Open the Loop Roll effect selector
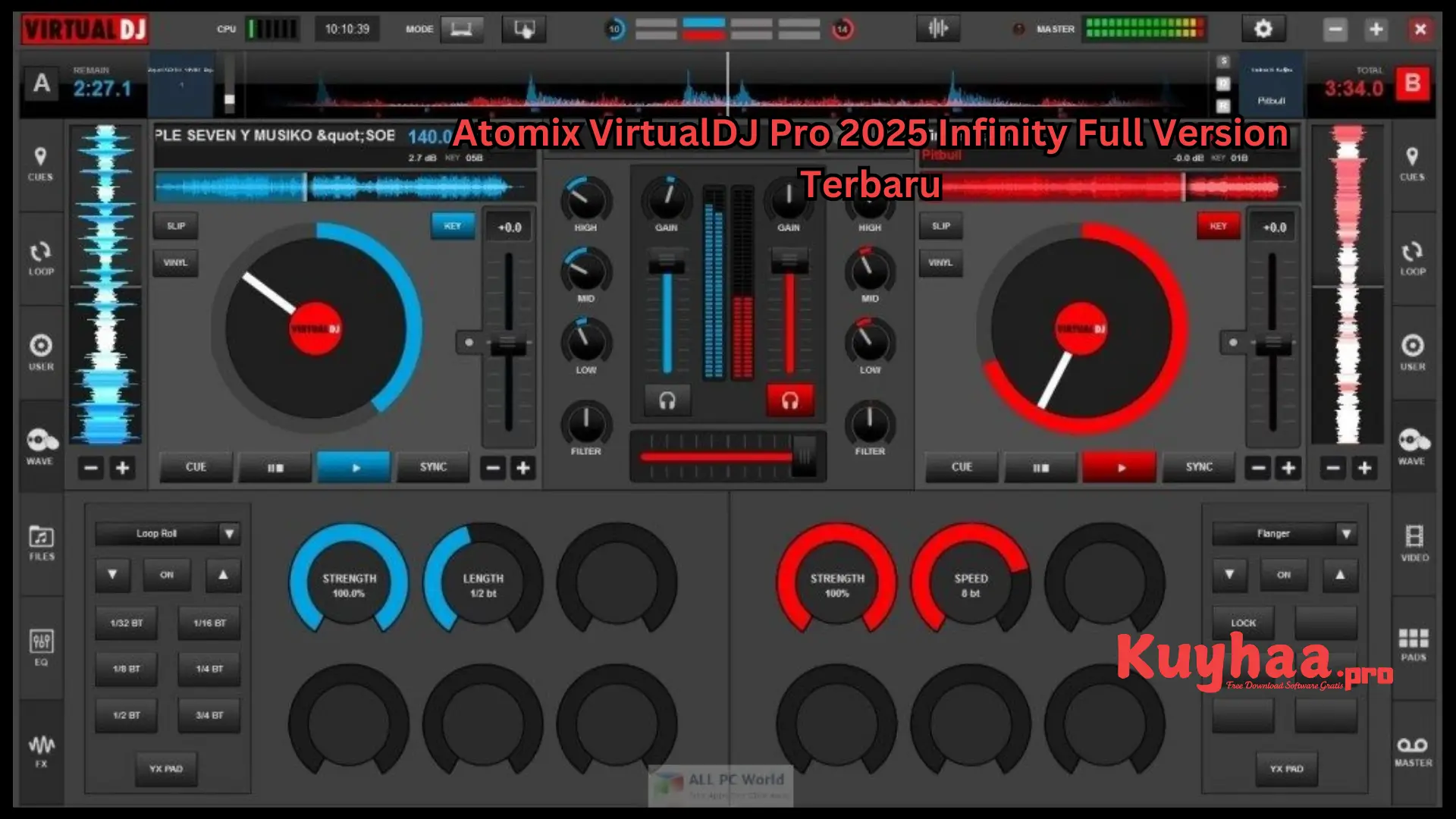This screenshot has width=1456, height=819. point(166,533)
